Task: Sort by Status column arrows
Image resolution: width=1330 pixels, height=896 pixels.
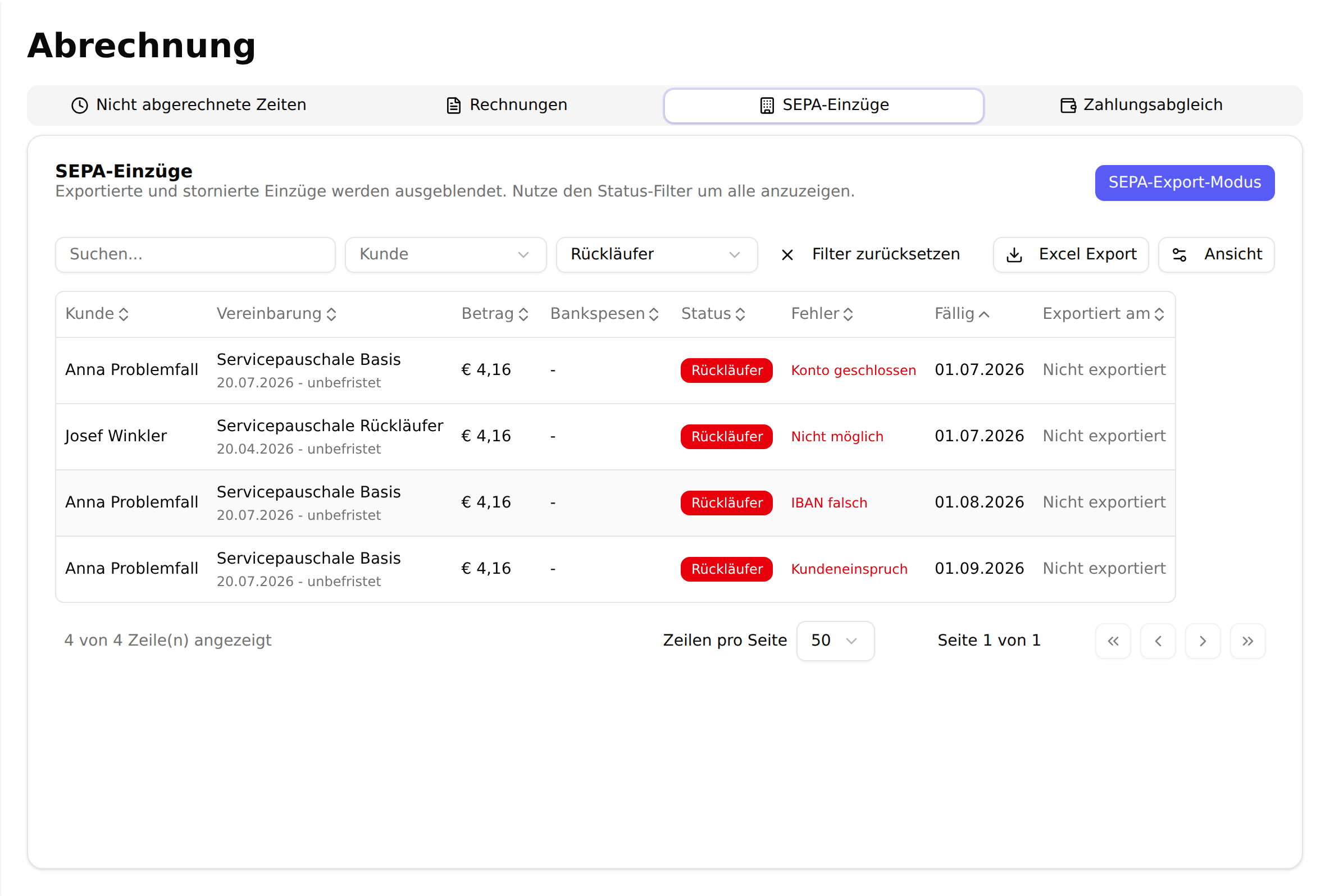Action: click(740, 314)
